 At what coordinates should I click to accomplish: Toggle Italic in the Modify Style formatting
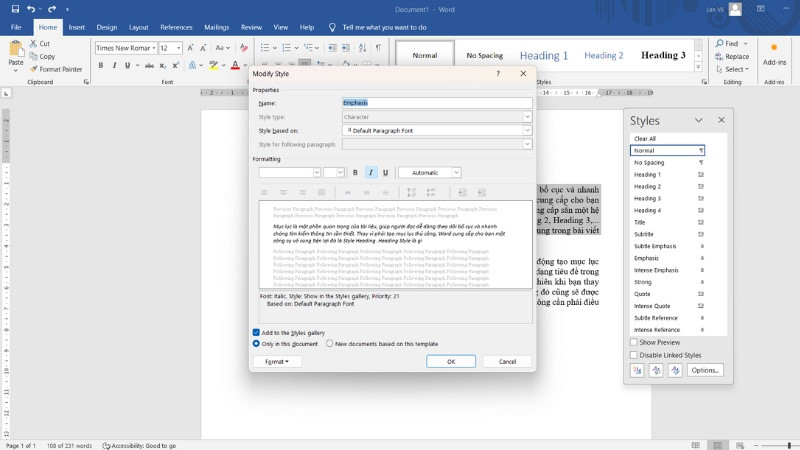point(370,173)
